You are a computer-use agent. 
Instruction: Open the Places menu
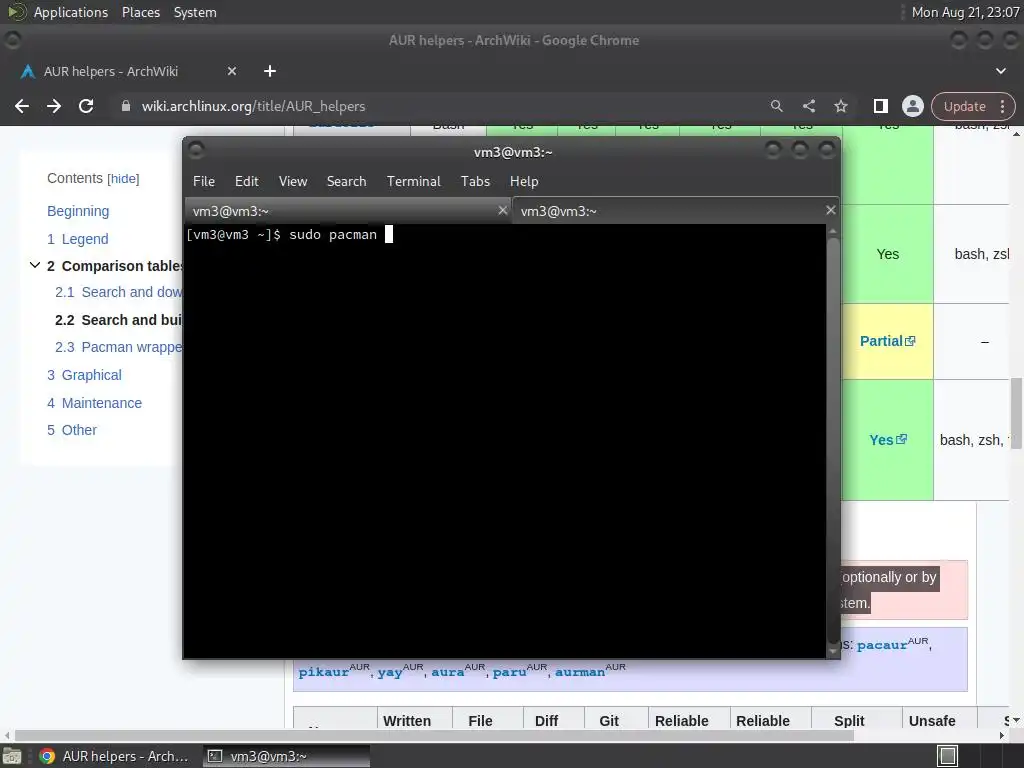[x=140, y=12]
